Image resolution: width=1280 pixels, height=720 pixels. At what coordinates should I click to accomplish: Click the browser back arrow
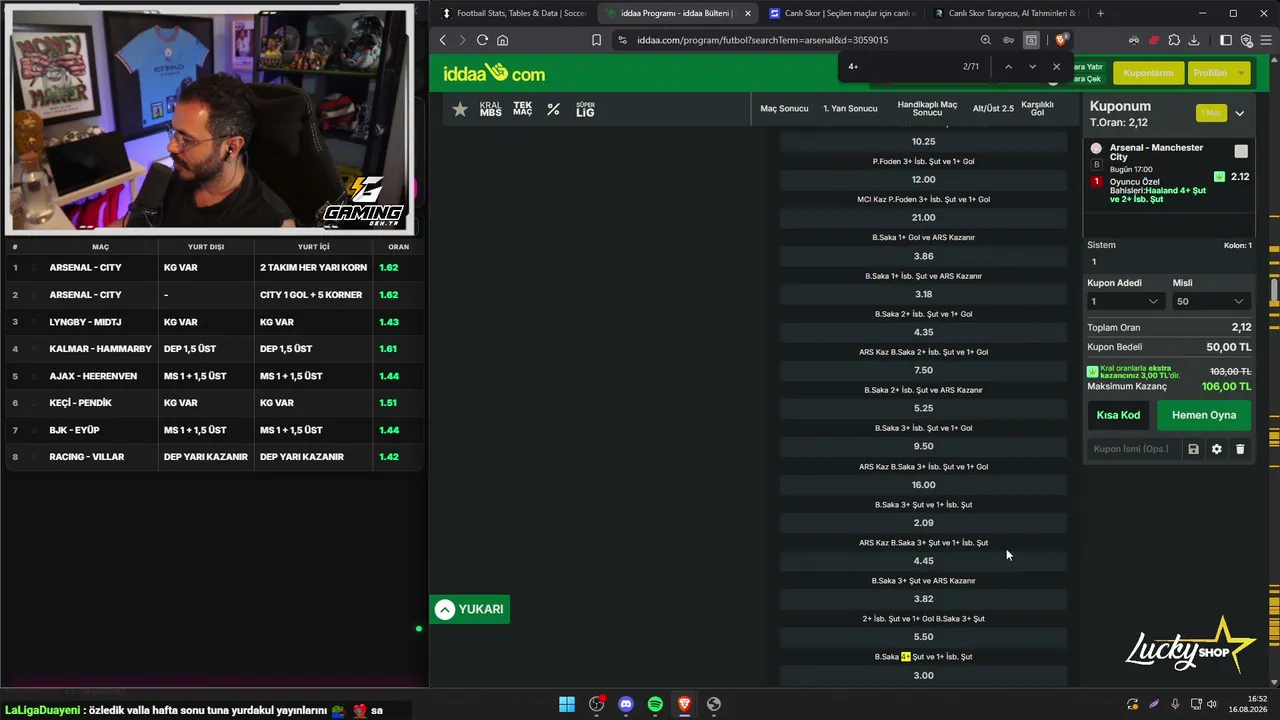pyautogui.click(x=443, y=40)
